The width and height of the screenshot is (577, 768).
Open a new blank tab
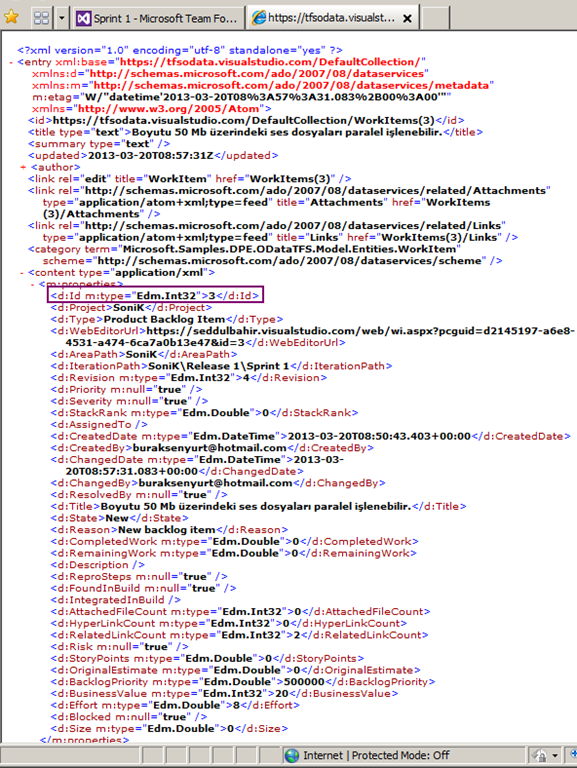(435, 19)
